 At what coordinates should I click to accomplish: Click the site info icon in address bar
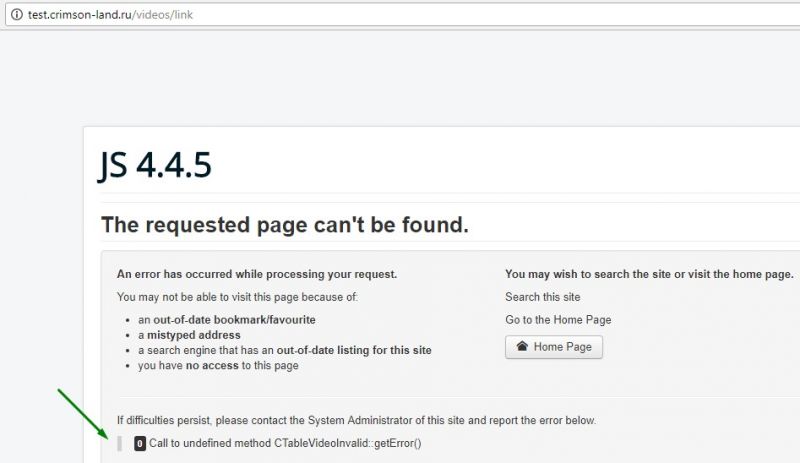[17, 14]
